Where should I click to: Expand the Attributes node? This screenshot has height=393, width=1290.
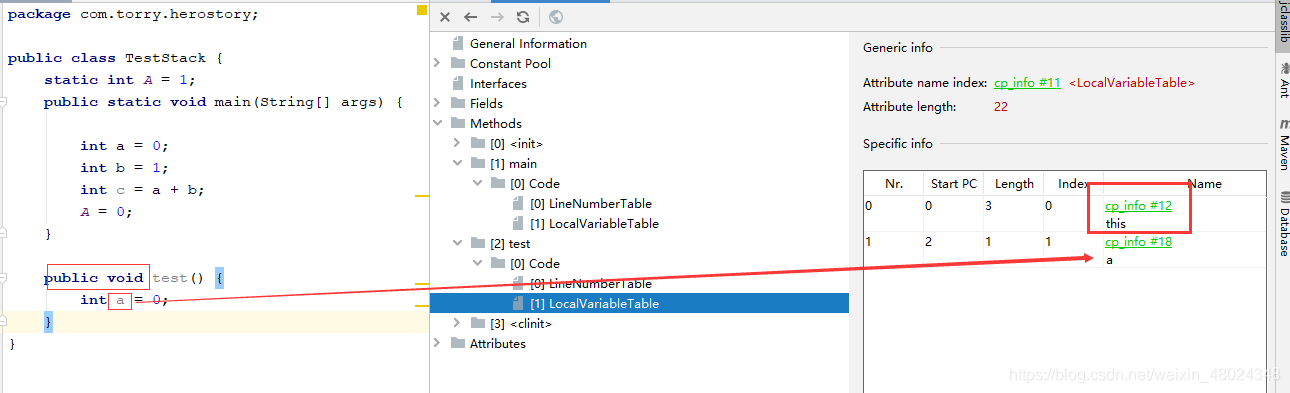(x=437, y=343)
